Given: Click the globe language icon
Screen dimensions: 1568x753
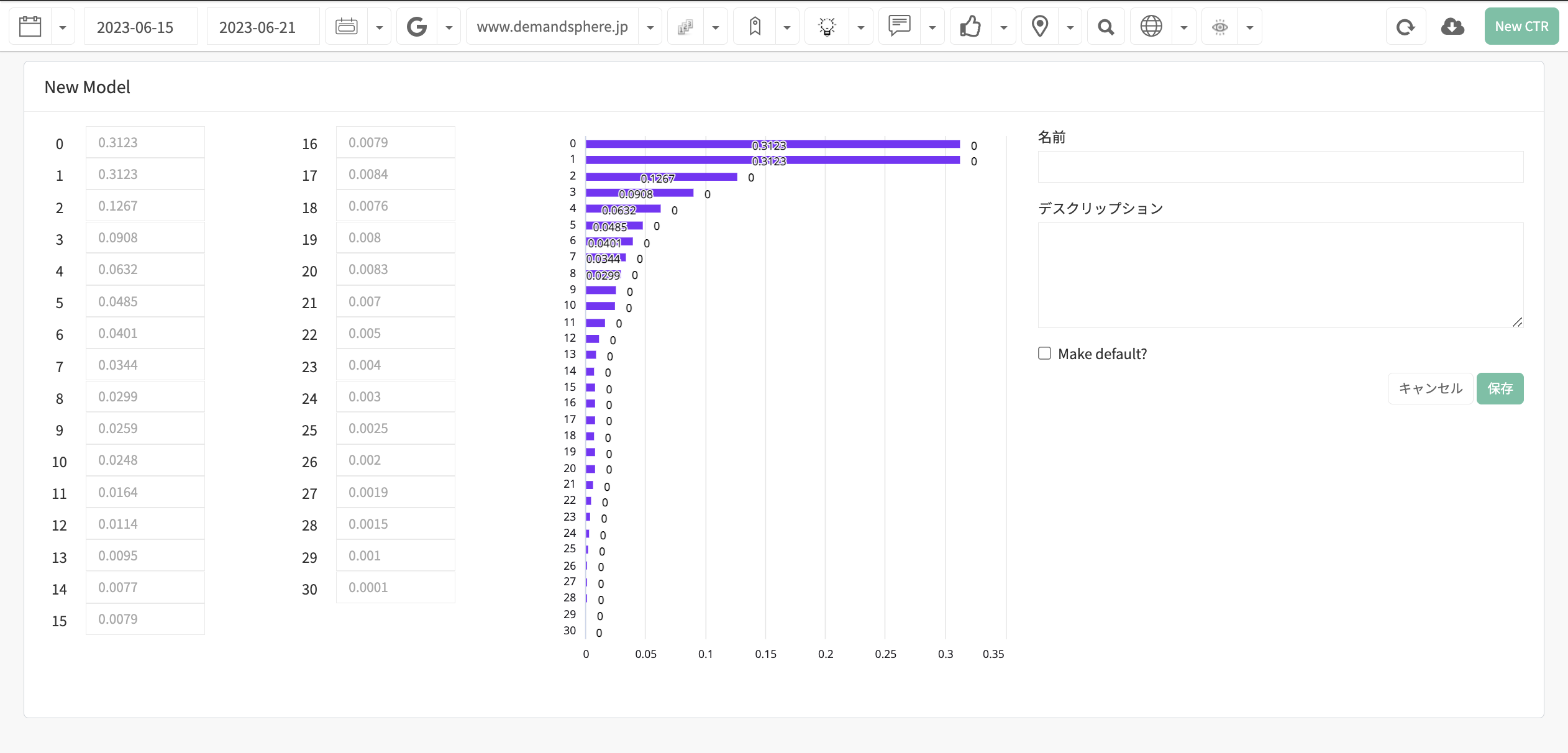Looking at the screenshot, I should 1151,27.
